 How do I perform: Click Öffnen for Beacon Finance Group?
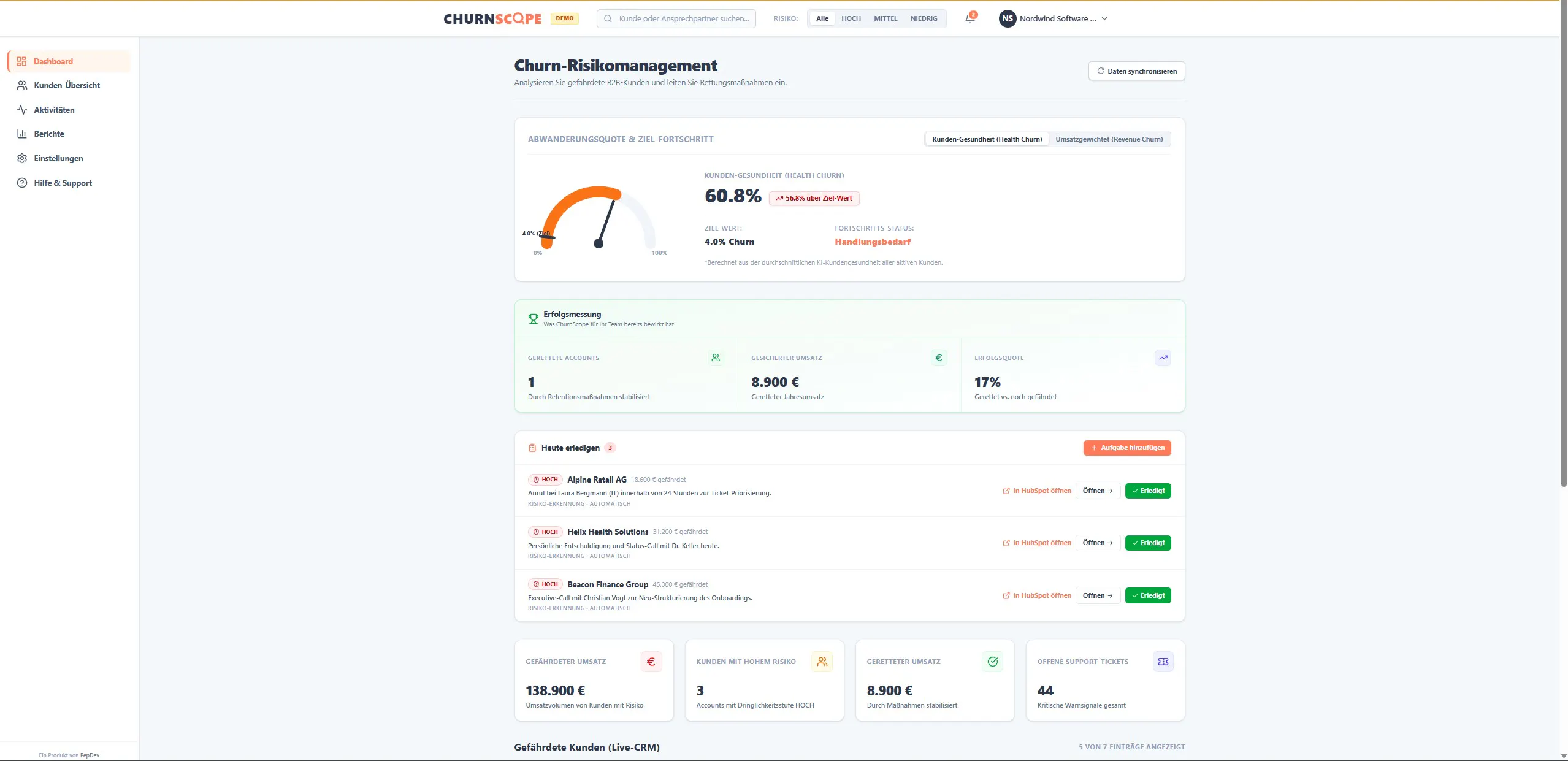click(x=1098, y=595)
